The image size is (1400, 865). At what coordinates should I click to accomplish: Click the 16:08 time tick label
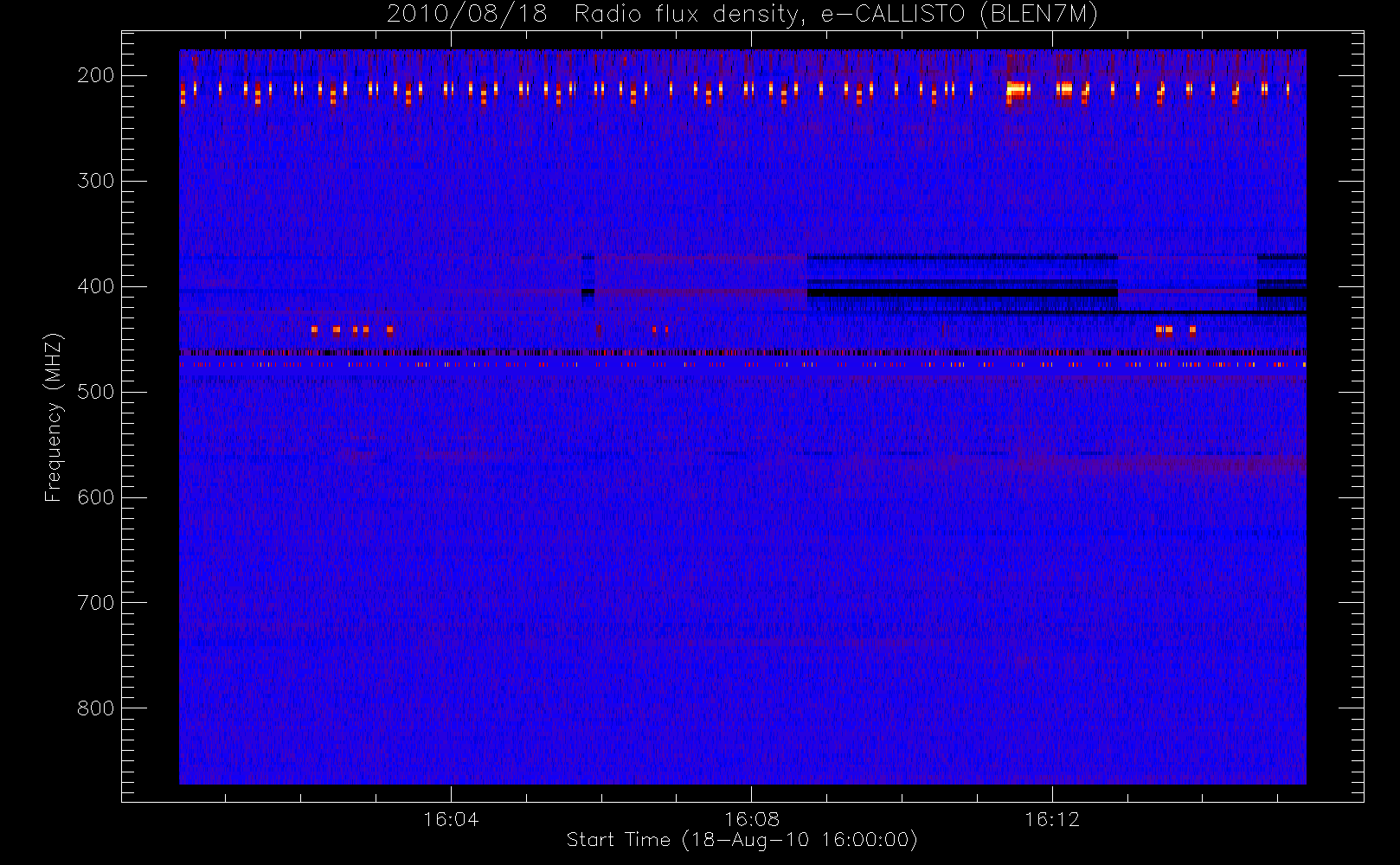click(752, 819)
